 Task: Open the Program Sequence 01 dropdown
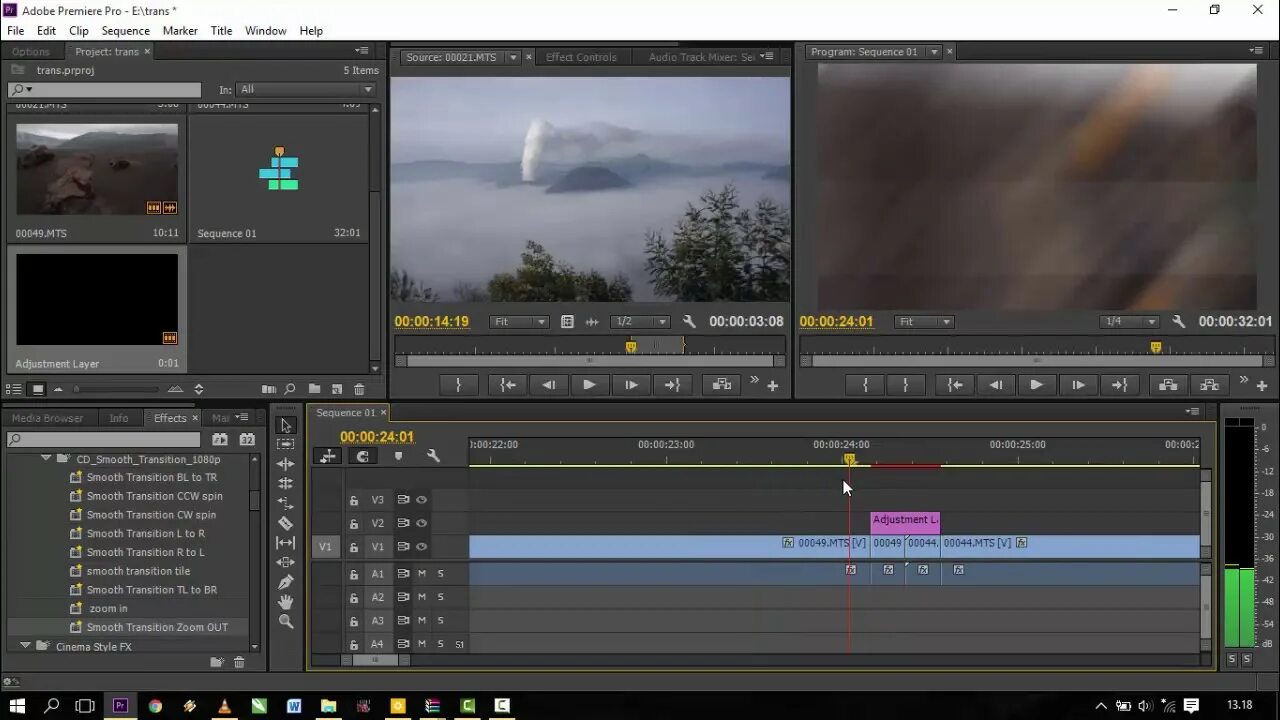tap(934, 52)
